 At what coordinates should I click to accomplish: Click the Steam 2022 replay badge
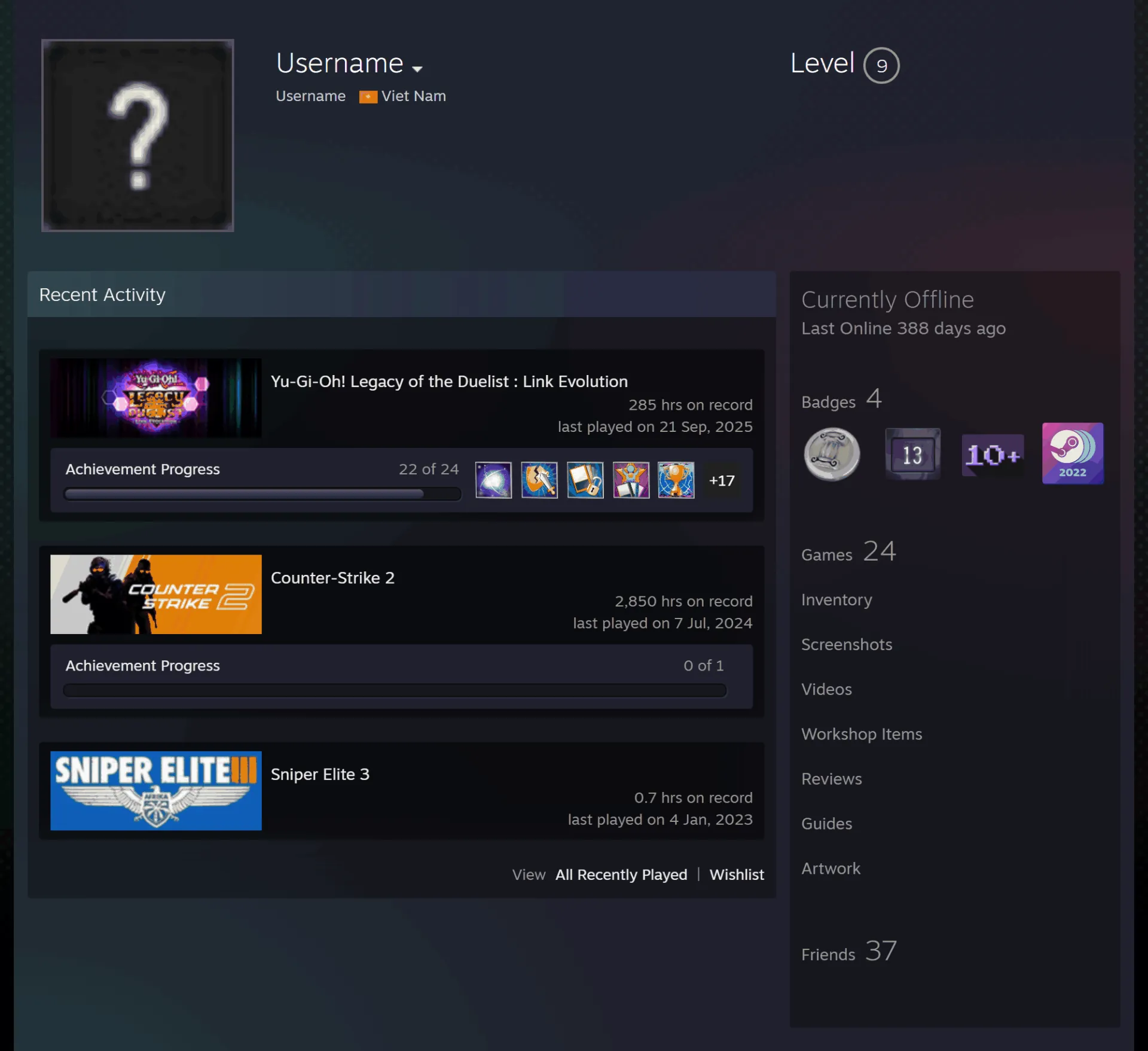(x=1073, y=453)
